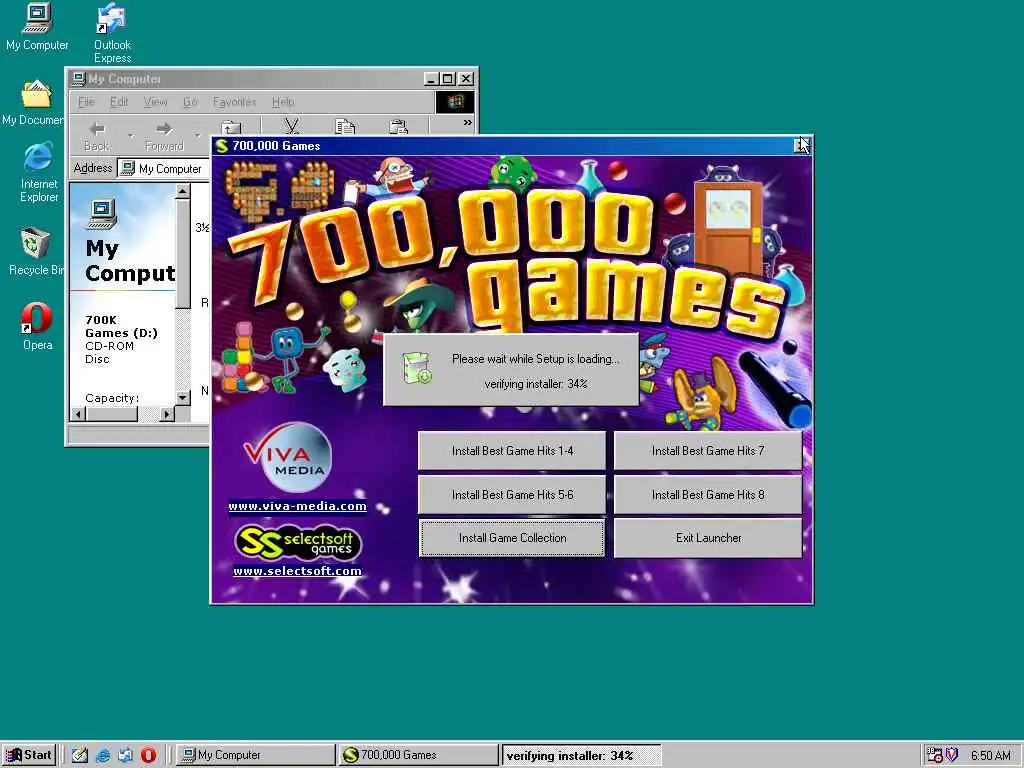Click Install Best Game Hits 1-4

512,451
